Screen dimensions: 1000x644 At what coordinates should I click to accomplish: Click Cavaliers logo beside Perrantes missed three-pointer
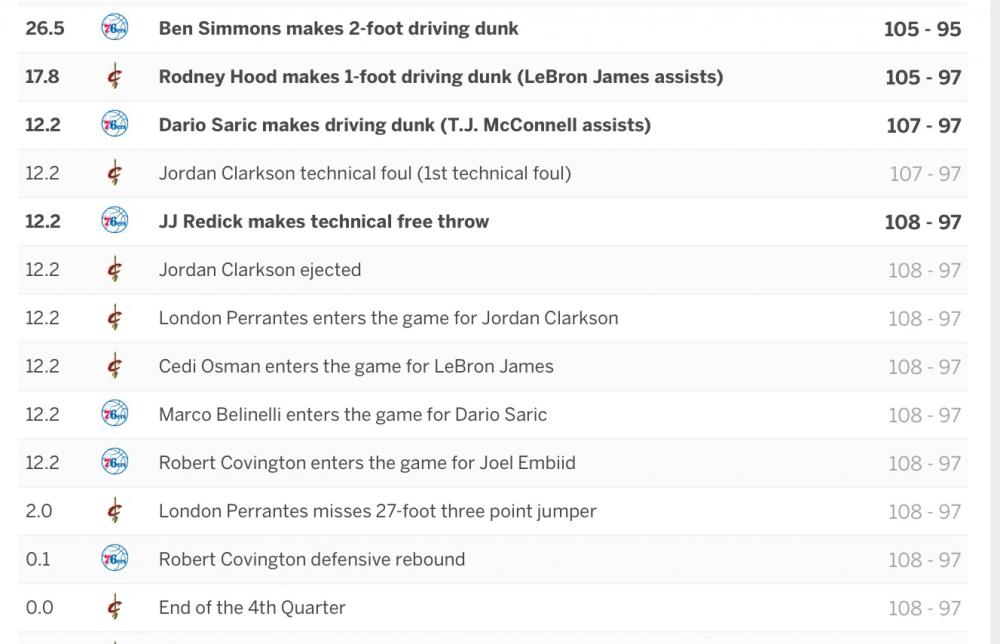[x=115, y=511]
